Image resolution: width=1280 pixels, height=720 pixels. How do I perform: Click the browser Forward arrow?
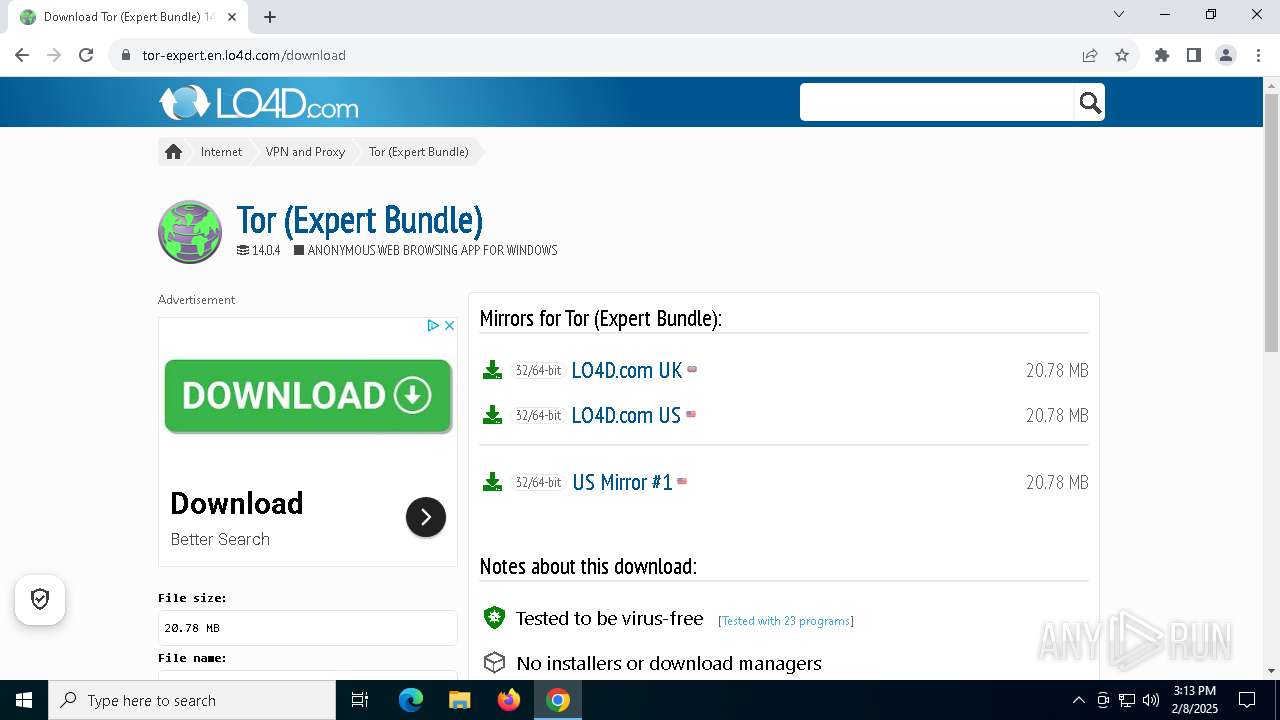tap(54, 55)
